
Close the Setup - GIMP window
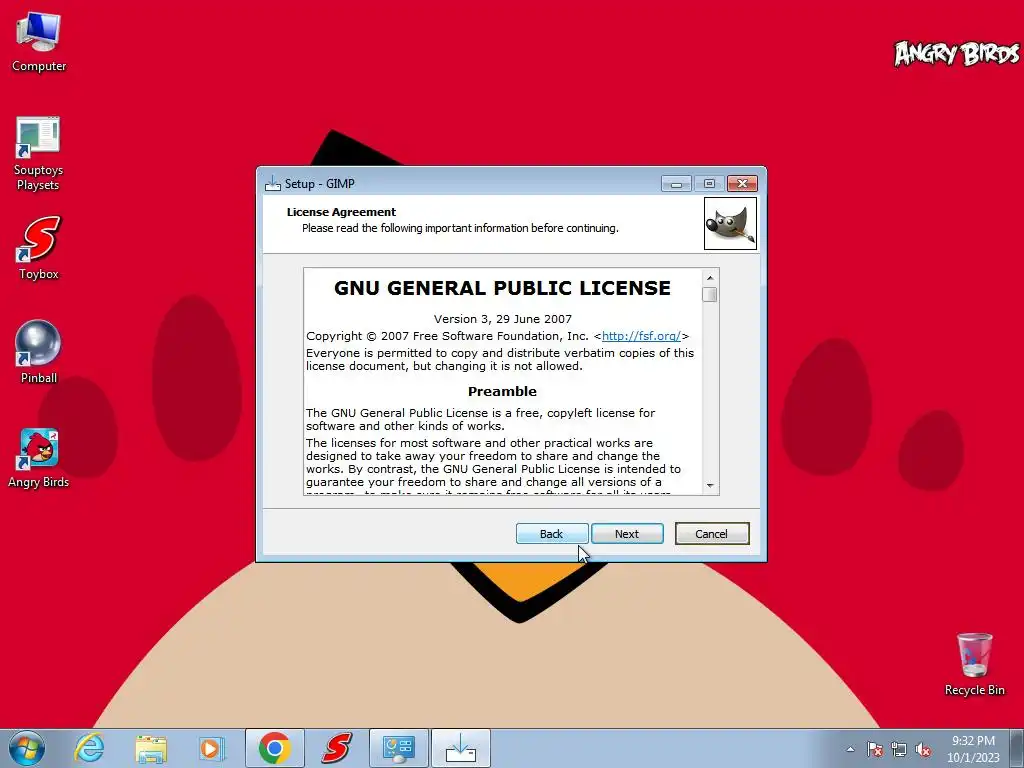pyautogui.click(x=743, y=184)
